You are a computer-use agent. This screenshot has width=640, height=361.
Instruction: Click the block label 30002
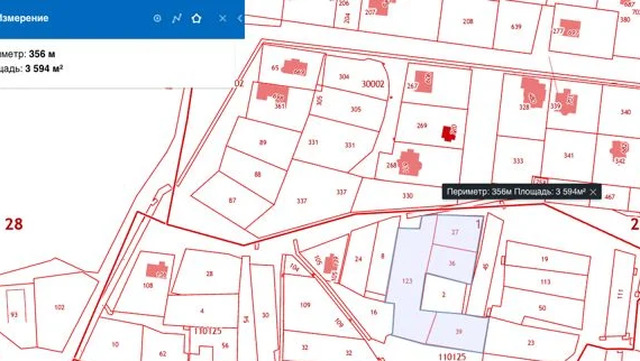tap(373, 84)
